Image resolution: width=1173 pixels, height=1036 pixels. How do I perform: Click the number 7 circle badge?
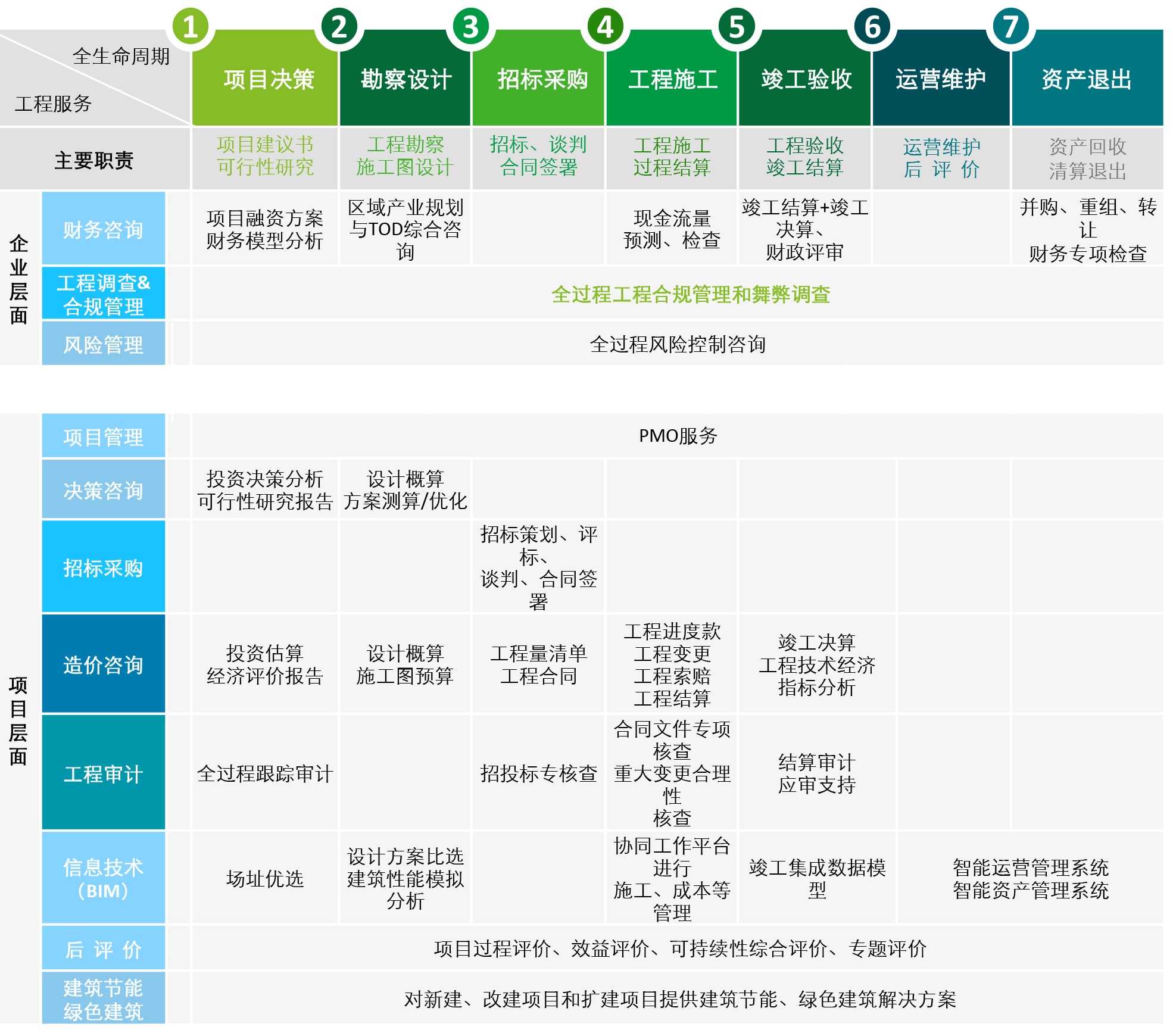[x=1010, y=27]
